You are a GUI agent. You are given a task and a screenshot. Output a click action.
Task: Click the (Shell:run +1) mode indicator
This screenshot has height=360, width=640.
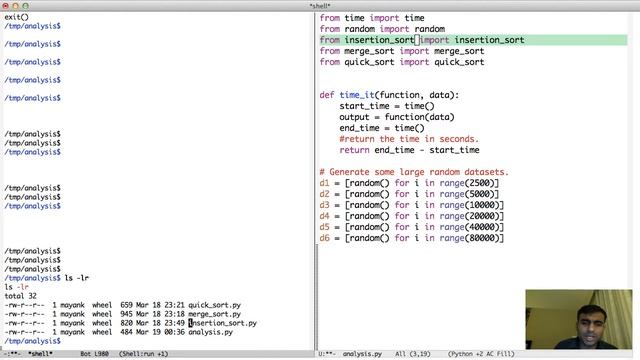pyautogui.click(x=144, y=354)
